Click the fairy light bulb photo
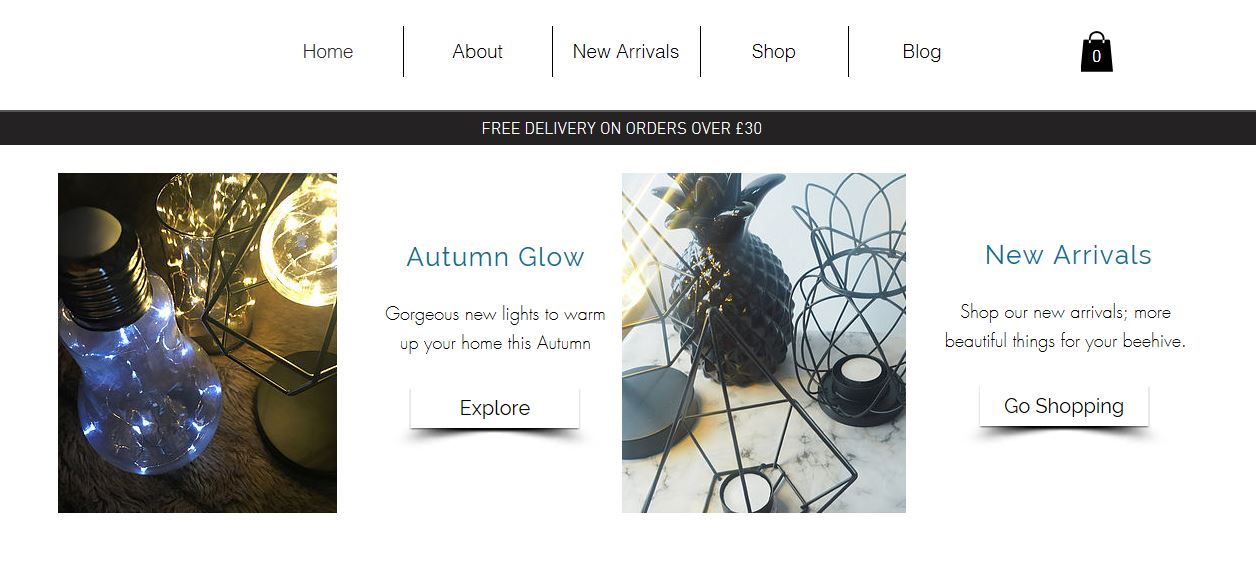The height and width of the screenshot is (570, 1256). click(x=197, y=343)
